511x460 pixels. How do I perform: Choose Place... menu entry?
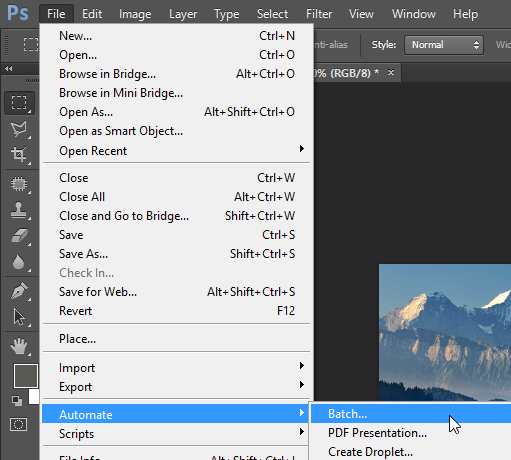coord(176,339)
